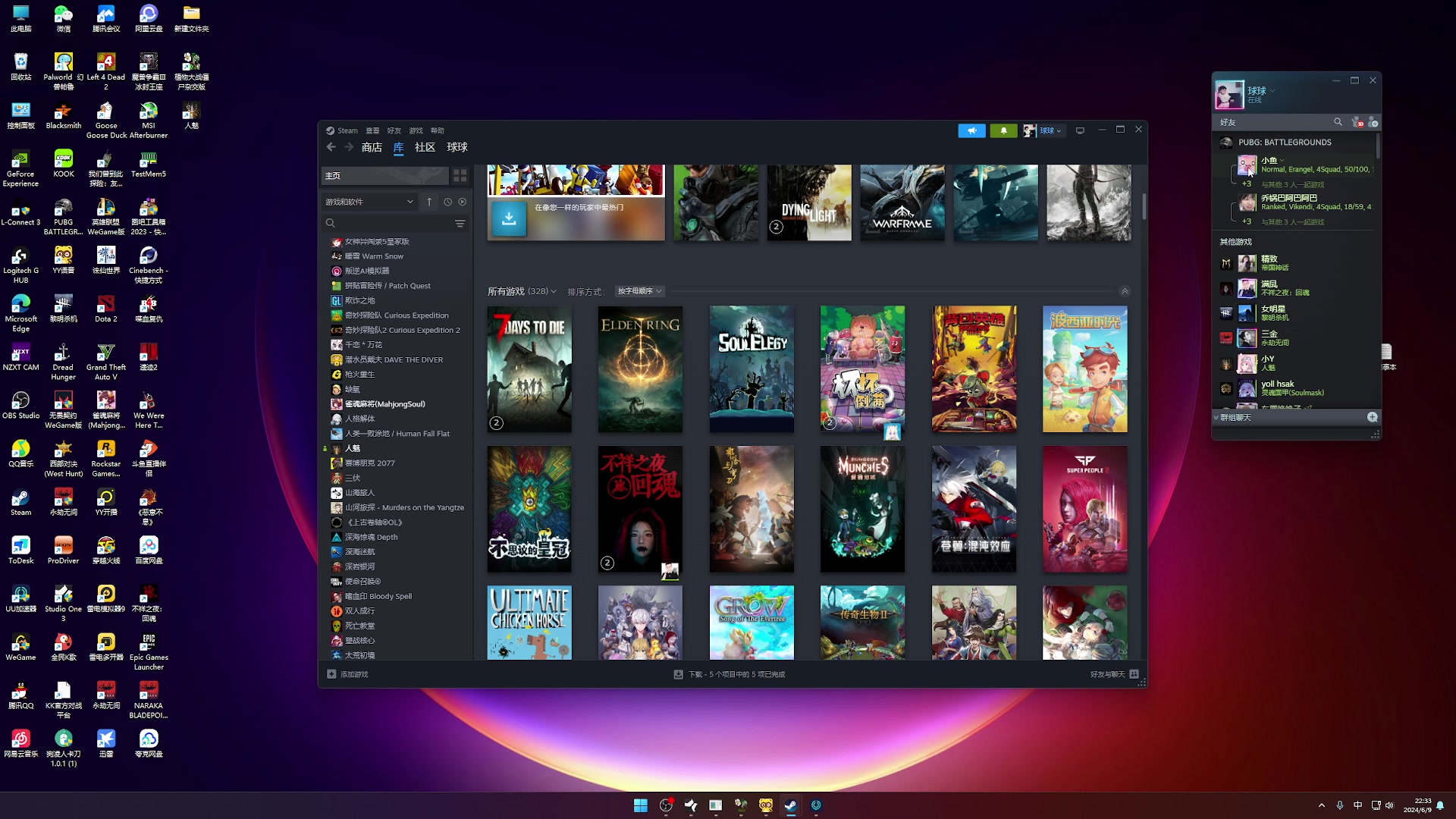The width and height of the screenshot is (1456, 819).
Task: Open the Dying Light cover in the top shelf
Action: pyautogui.click(x=809, y=202)
